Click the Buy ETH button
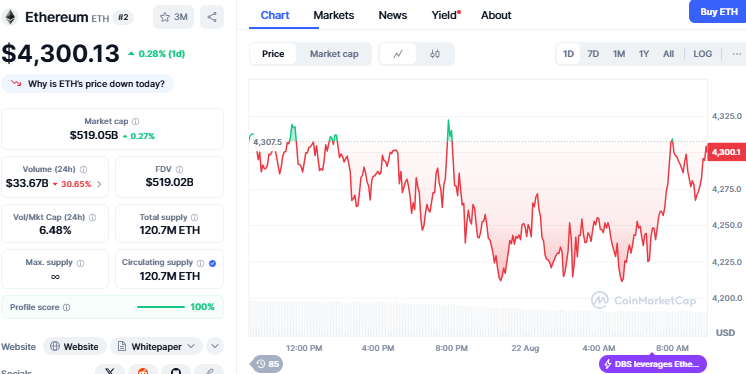This screenshot has width=746, height=374. (718, 12)
